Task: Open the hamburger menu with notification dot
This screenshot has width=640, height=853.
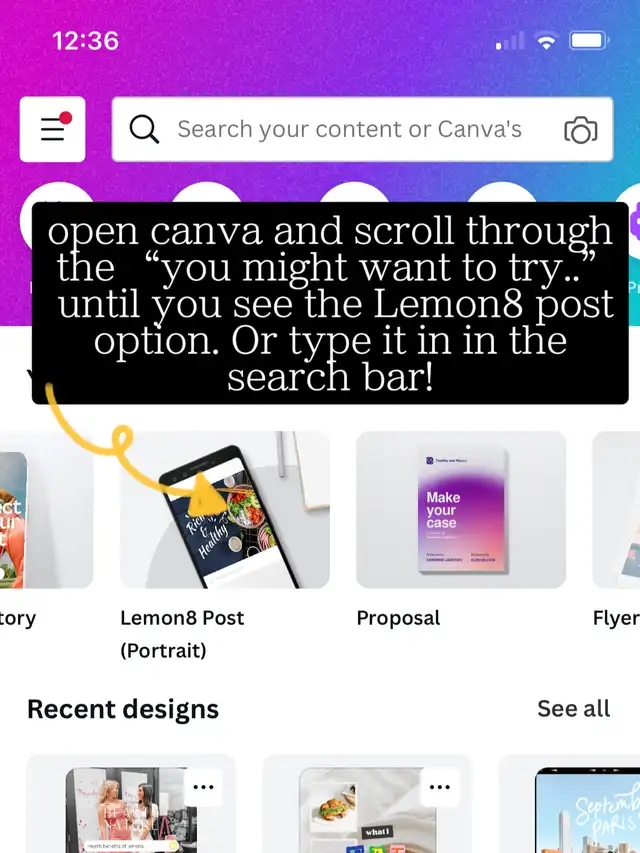Action: tap(52, 129)
